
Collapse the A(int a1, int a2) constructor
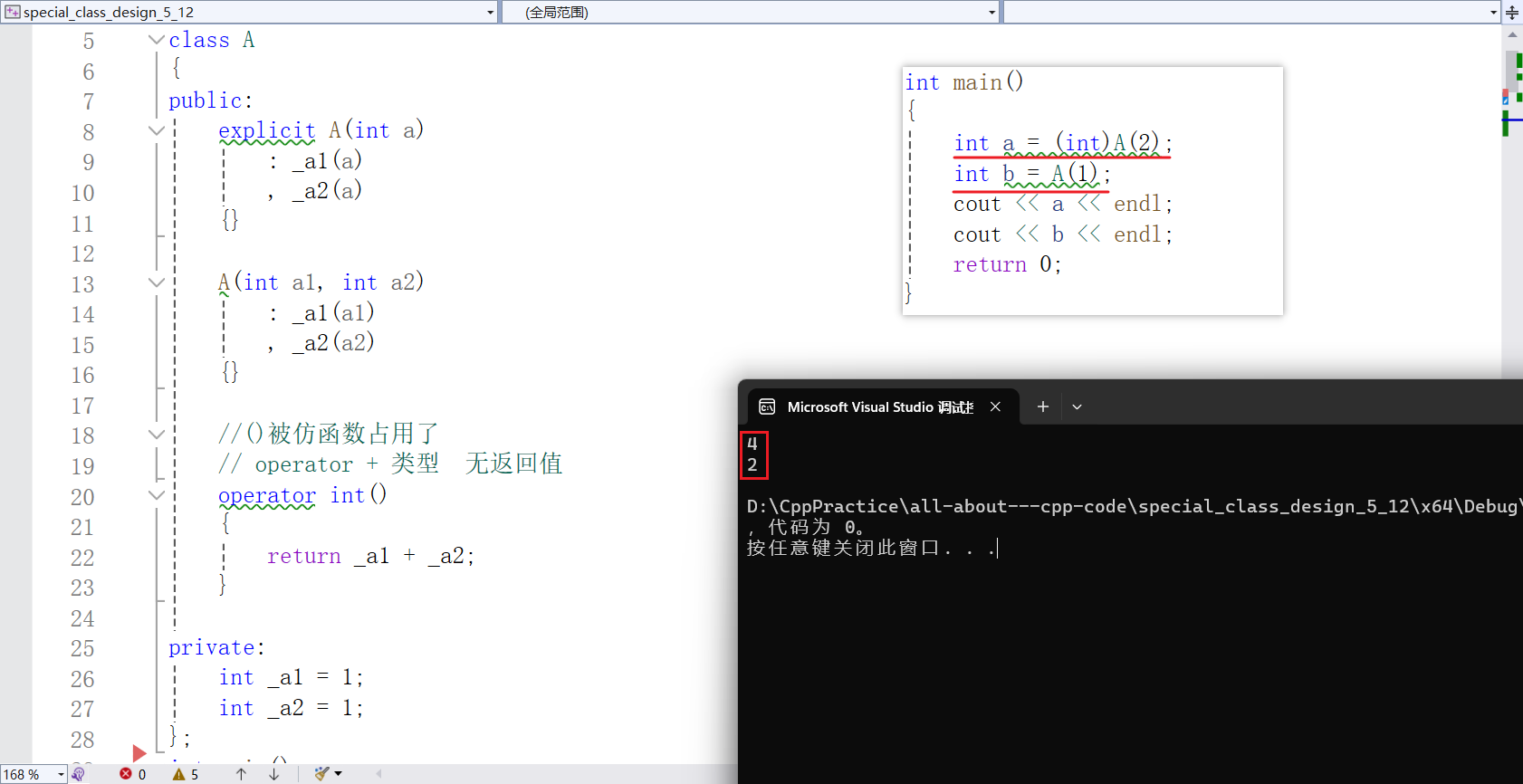point(156,282)
